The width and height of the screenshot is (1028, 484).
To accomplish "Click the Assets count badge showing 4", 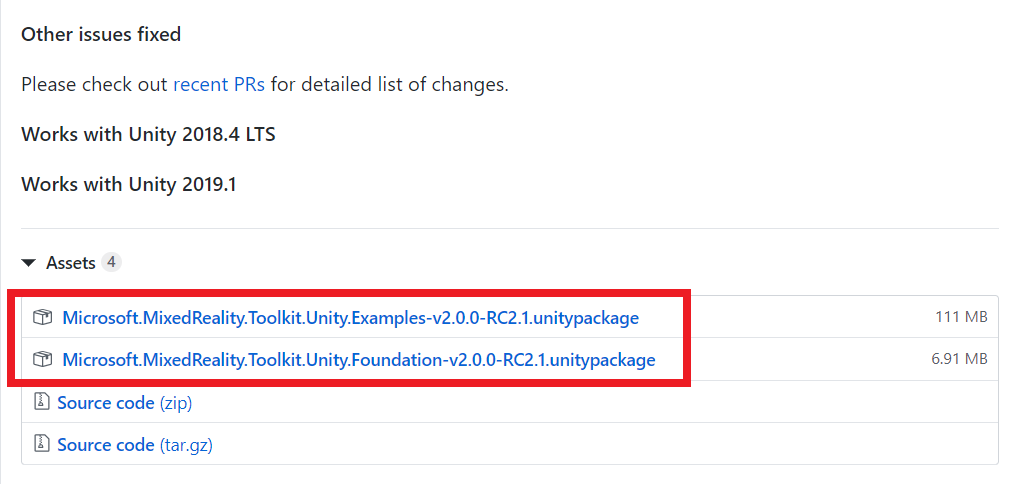I will (111, 263).
